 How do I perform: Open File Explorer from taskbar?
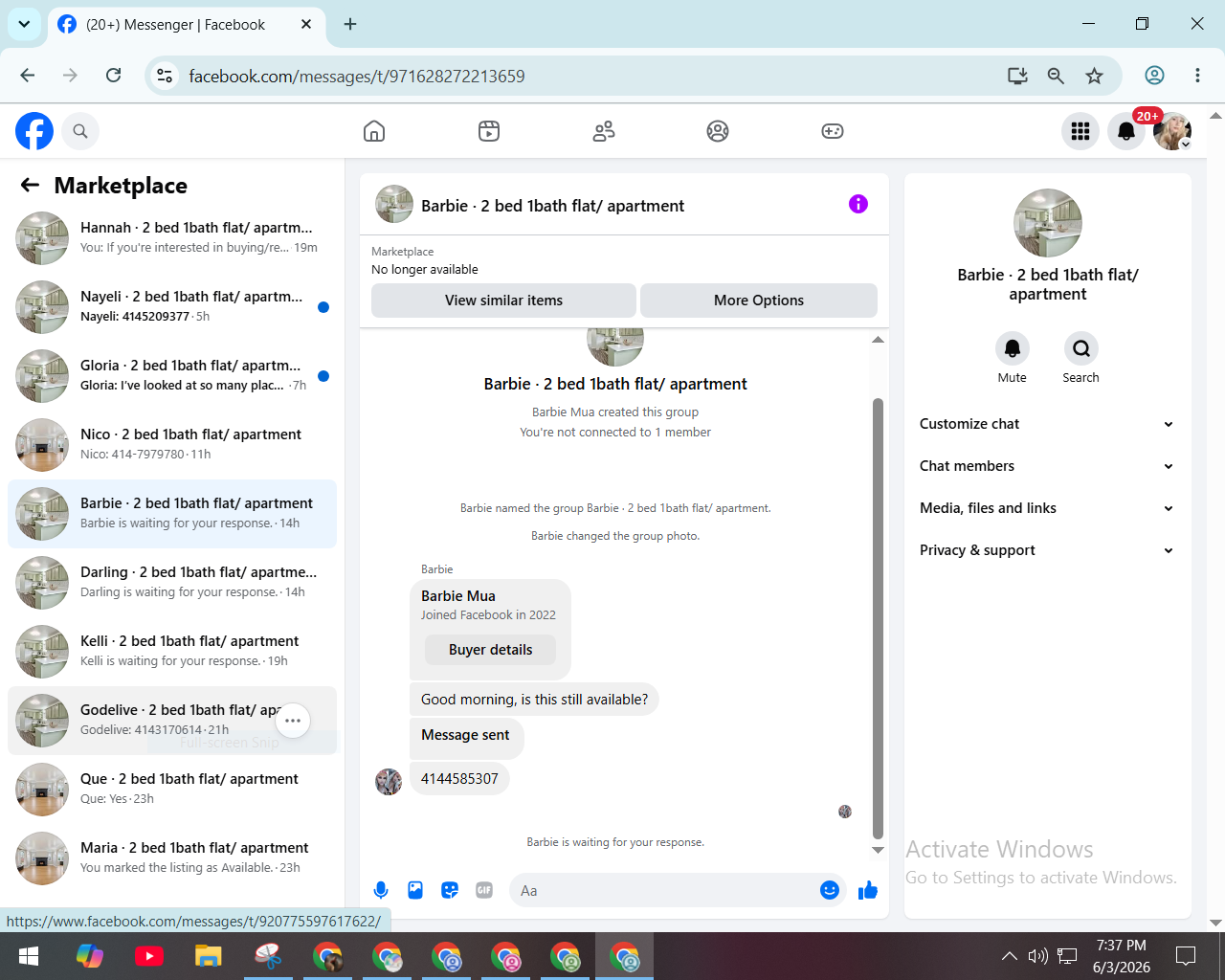pos(208,956)
